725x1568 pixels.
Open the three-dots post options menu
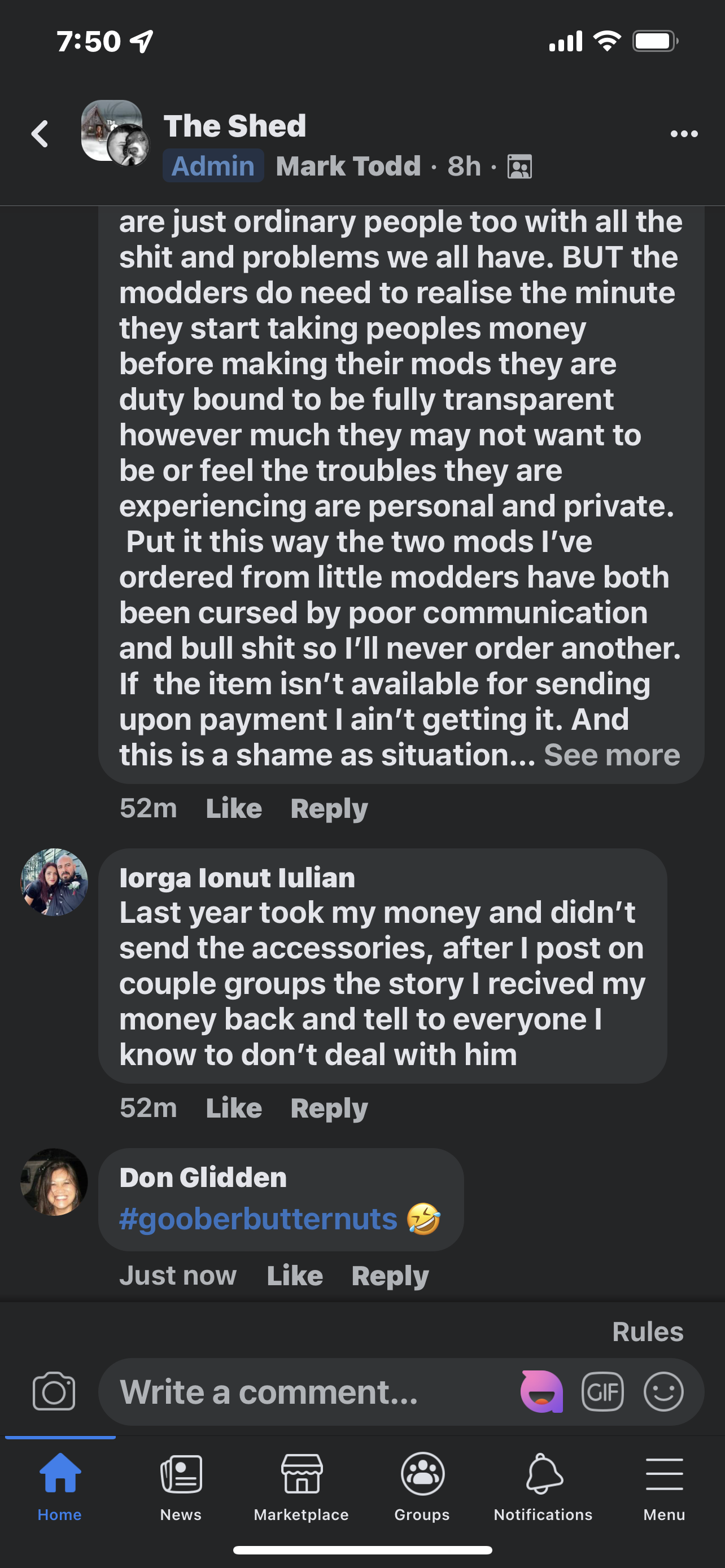[684, 134]
